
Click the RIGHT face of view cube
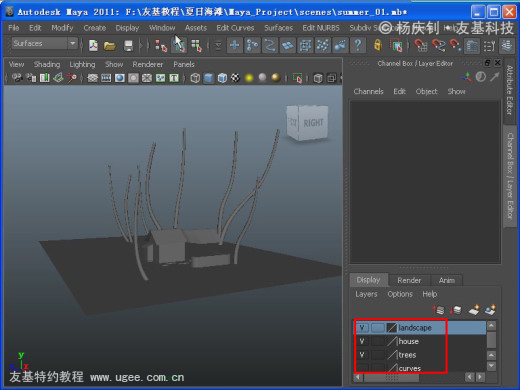click(313, 123)
